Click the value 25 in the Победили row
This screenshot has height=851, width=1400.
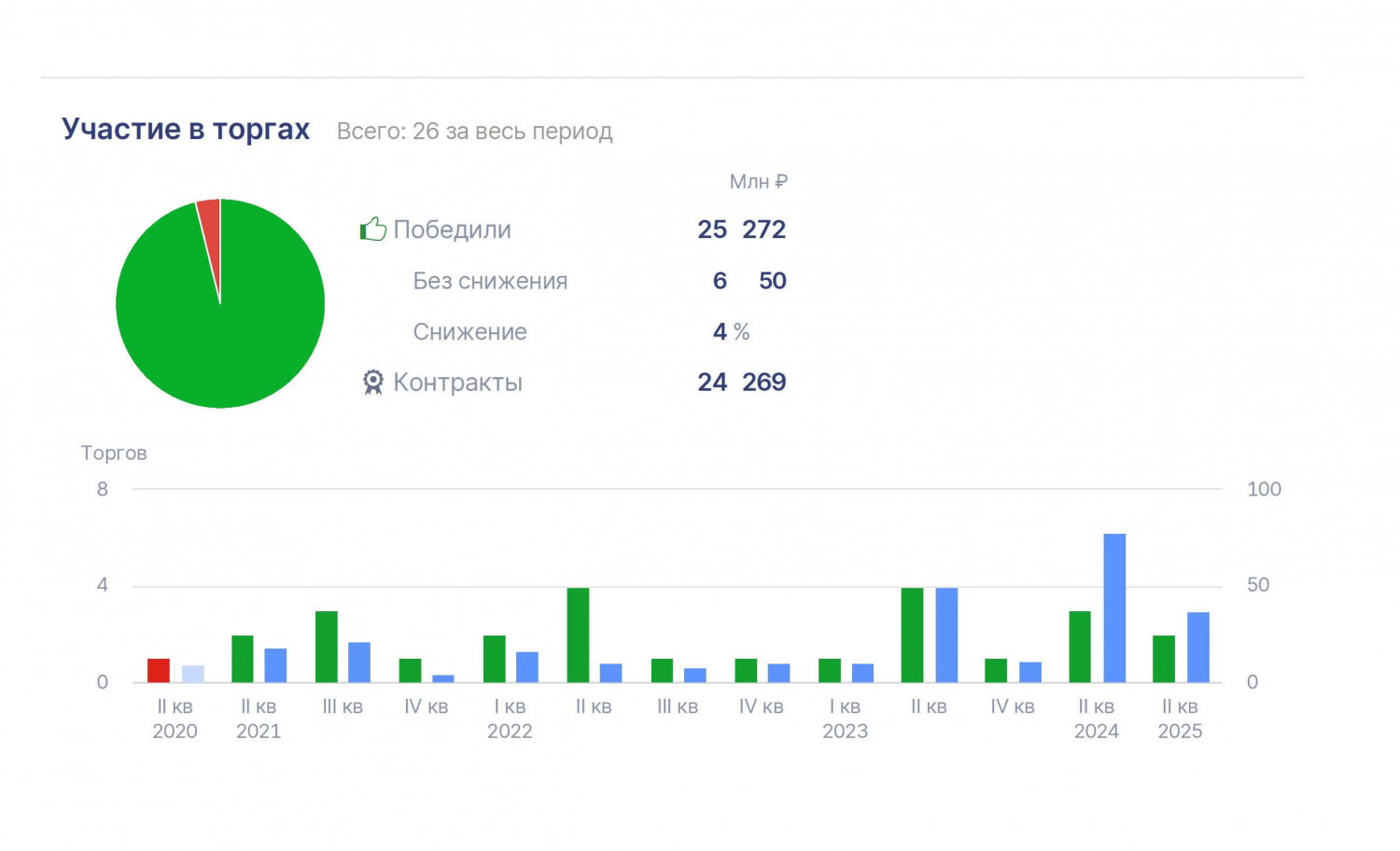[x=712, y=230]
